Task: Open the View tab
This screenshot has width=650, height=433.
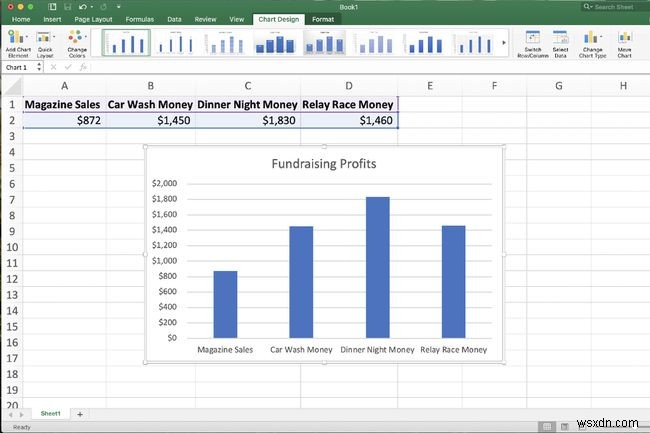Action: tap(237, 19)
